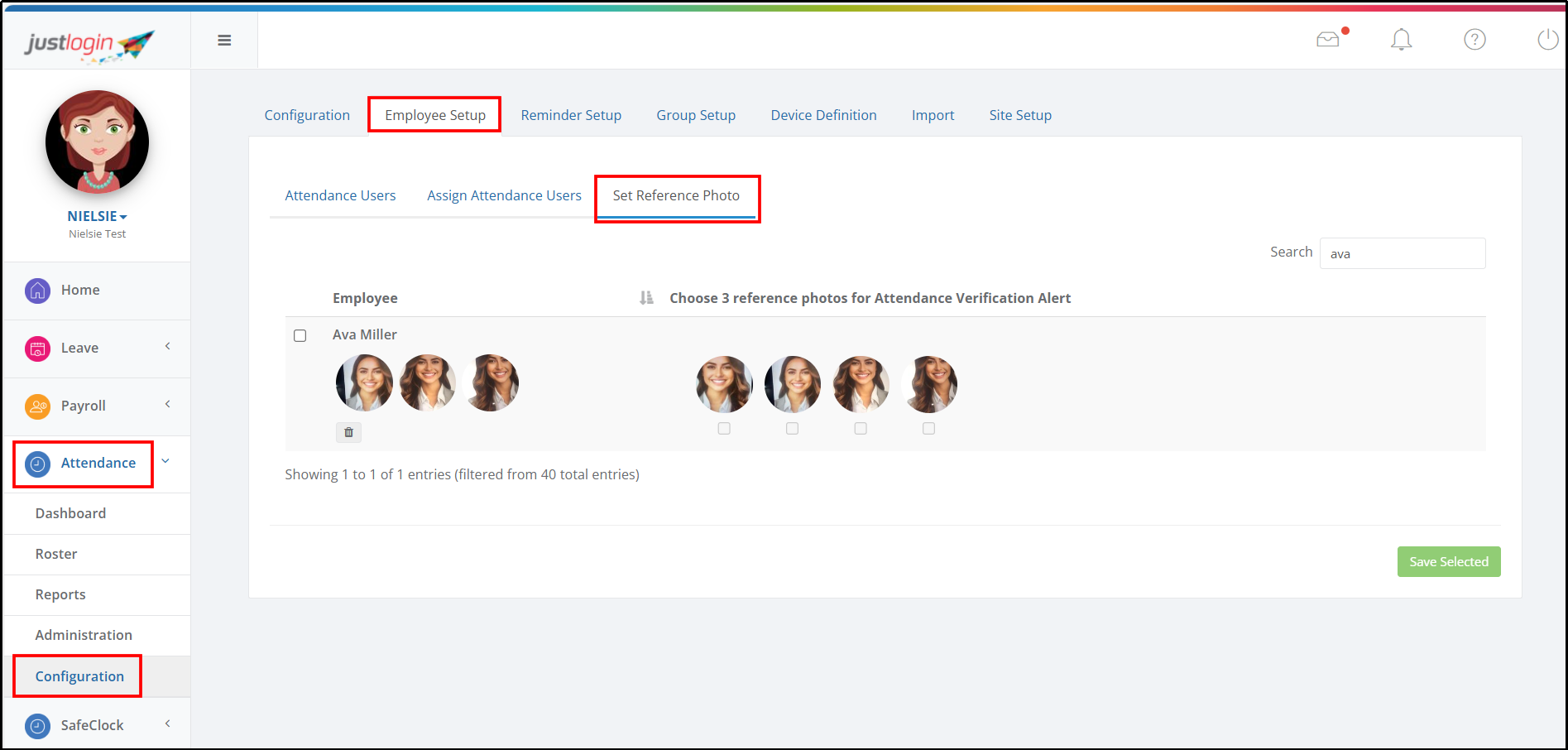Click Ava Miller's third saved reference photo
Screen dimensions: 1568x750
pos(491,382)
